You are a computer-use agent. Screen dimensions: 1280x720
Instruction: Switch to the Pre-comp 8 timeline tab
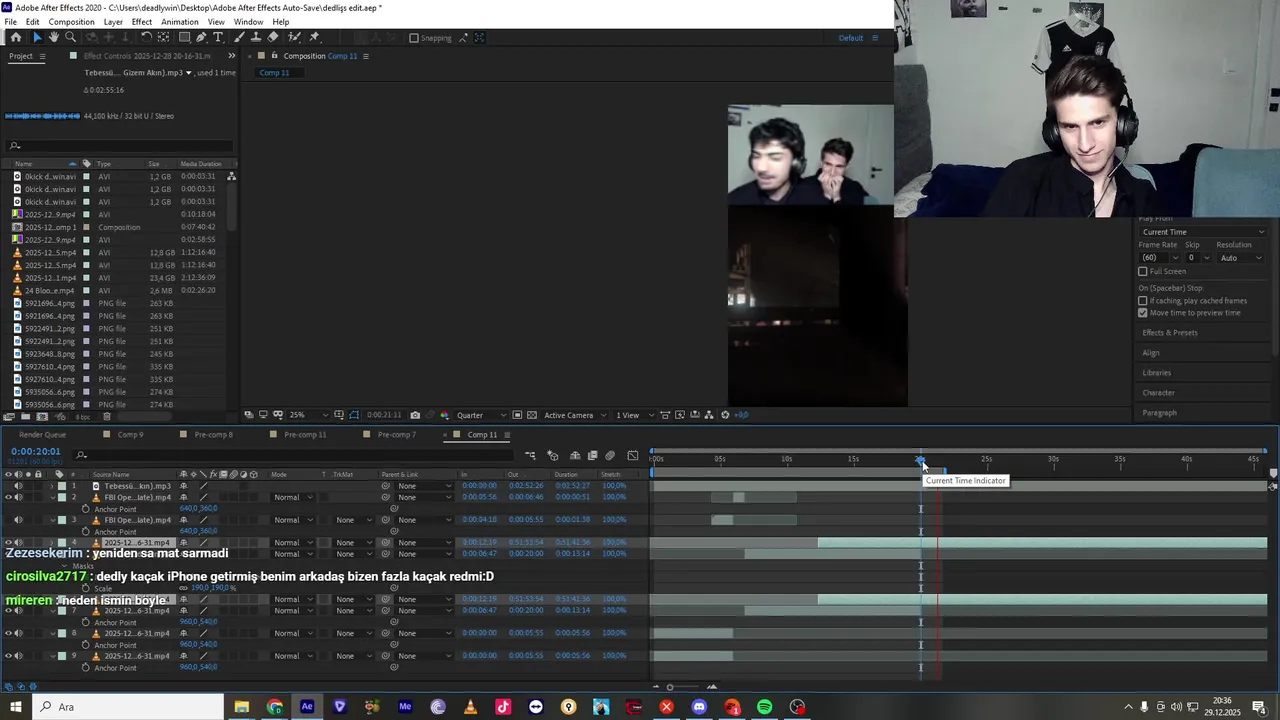pyautogui.click(x=213, y=435)
